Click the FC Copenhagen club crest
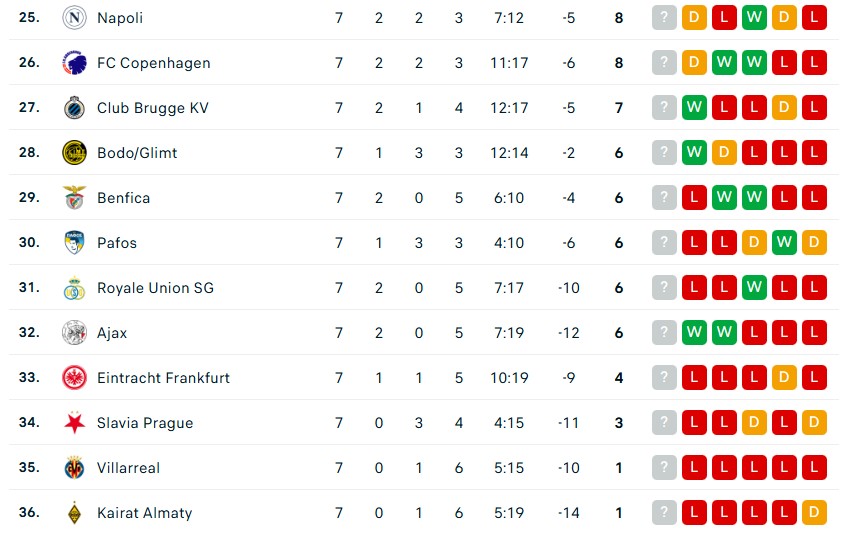The width and height of the screenshot is (841, 534). point(74,63)
